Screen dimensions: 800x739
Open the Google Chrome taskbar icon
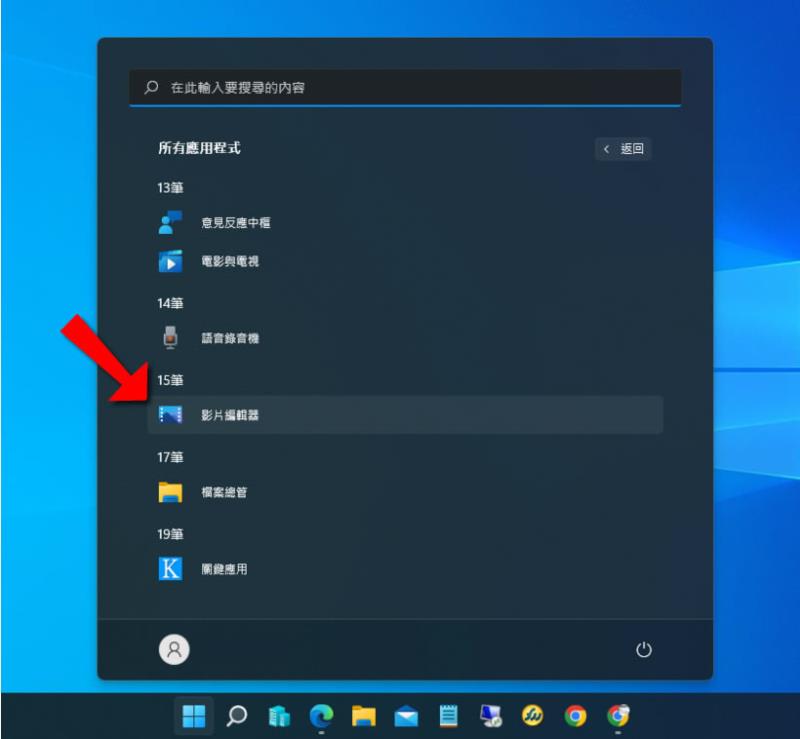(576, 716)
